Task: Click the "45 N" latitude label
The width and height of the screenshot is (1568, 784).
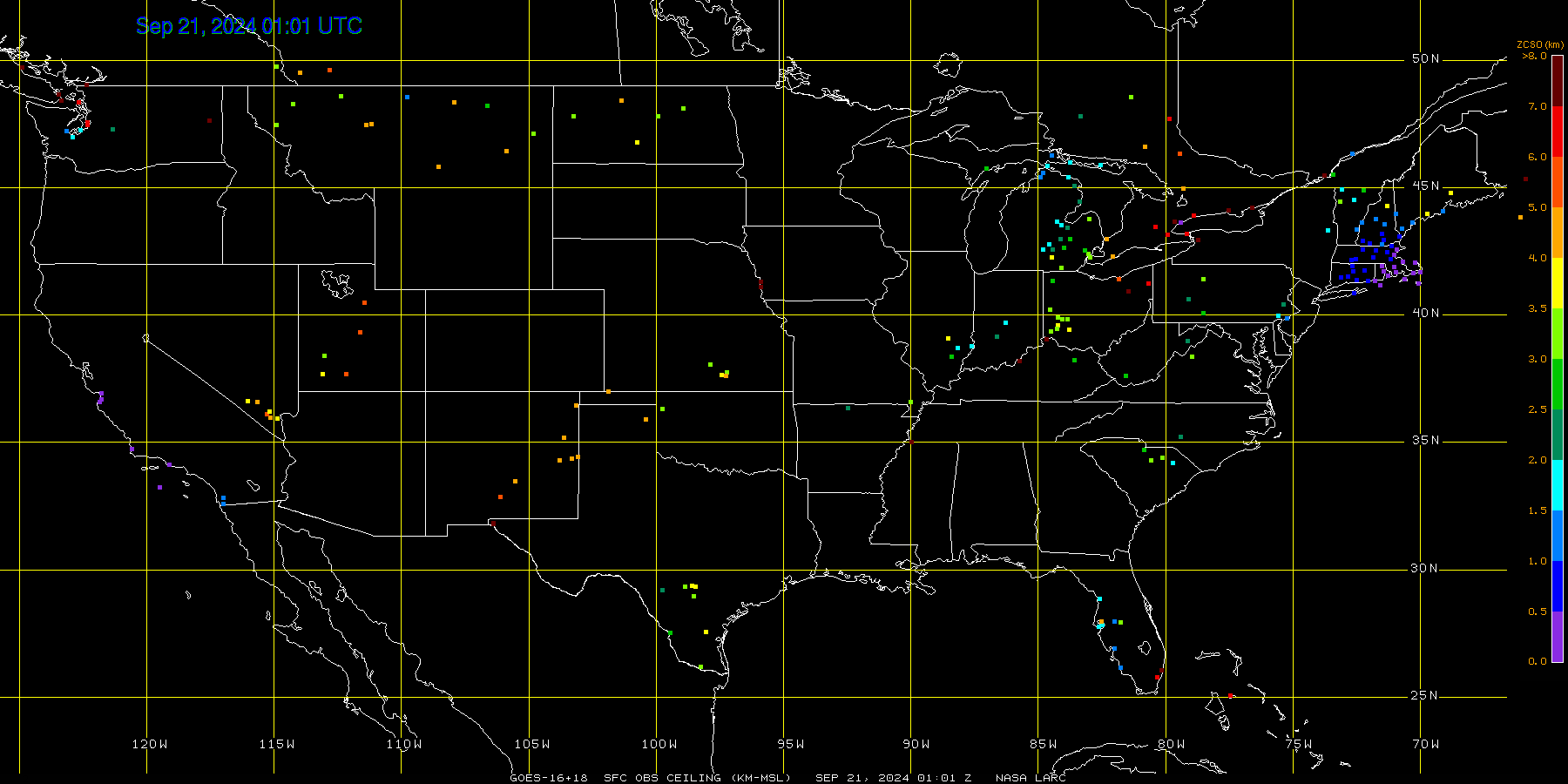Action: click(1425, 186)
